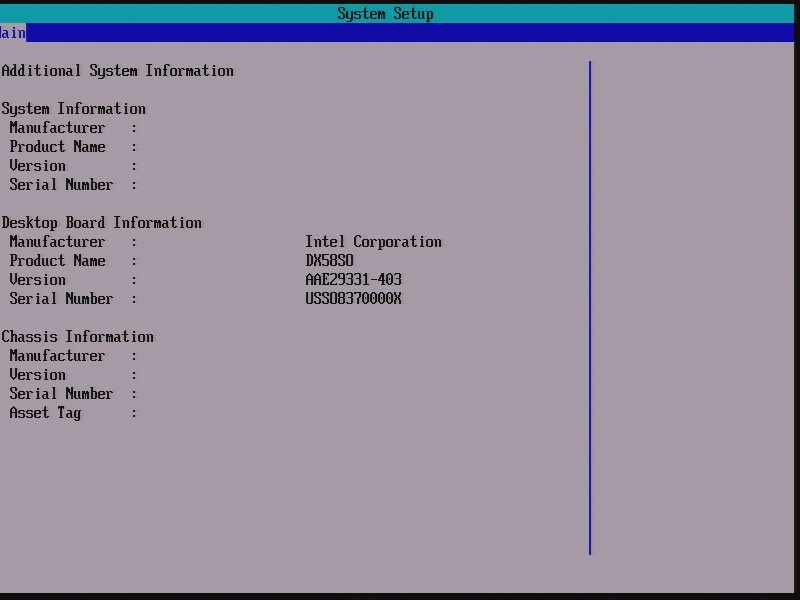800x600 pixels.
Task: Select the AAE29331-403 board version value
Action: tap(353, 279)
